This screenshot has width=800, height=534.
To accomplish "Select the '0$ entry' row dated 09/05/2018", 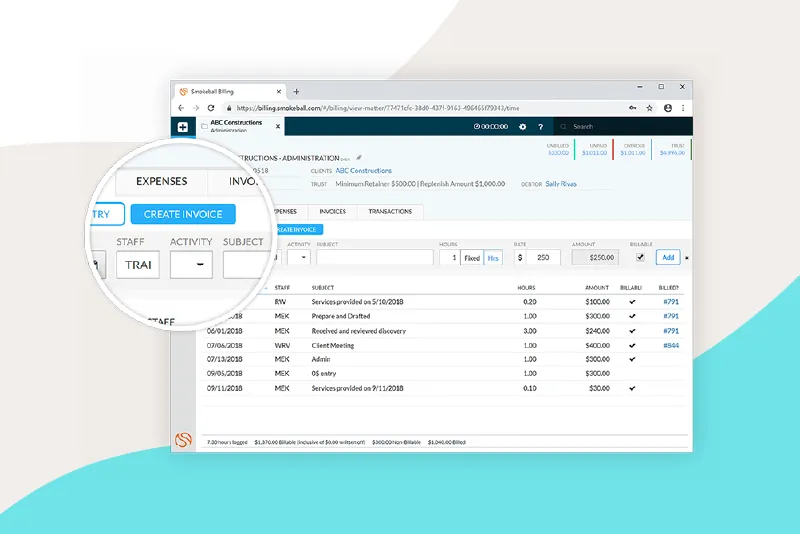I will (x=443, y=373).
